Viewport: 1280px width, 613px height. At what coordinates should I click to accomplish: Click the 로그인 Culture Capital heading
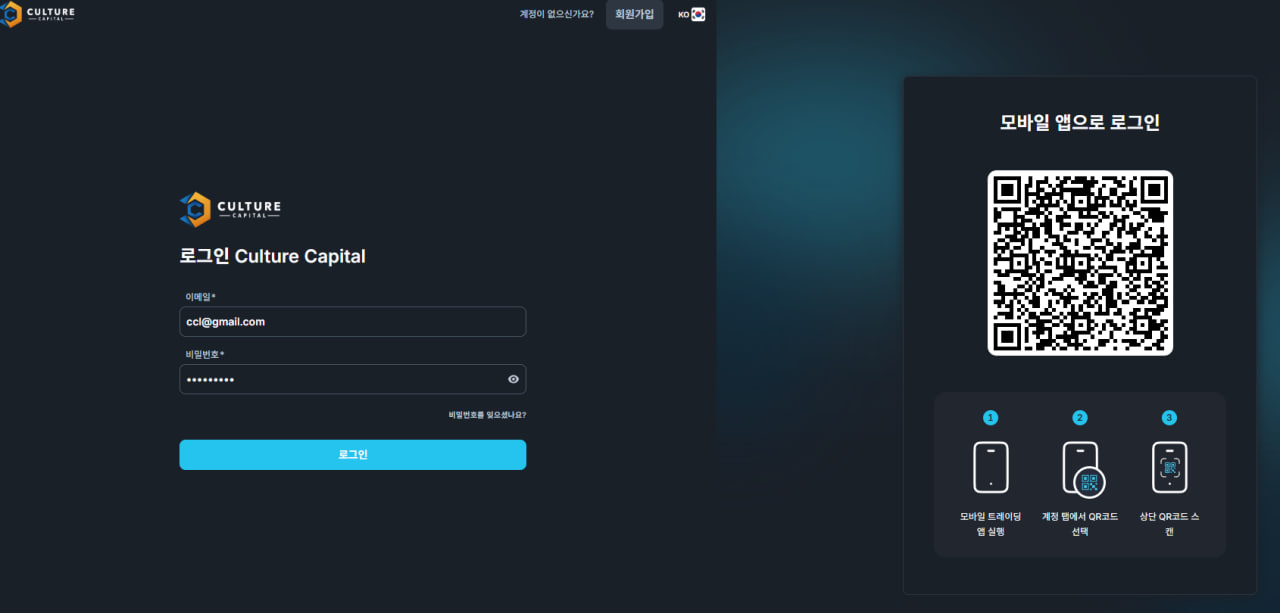click(x=272, y=256)
